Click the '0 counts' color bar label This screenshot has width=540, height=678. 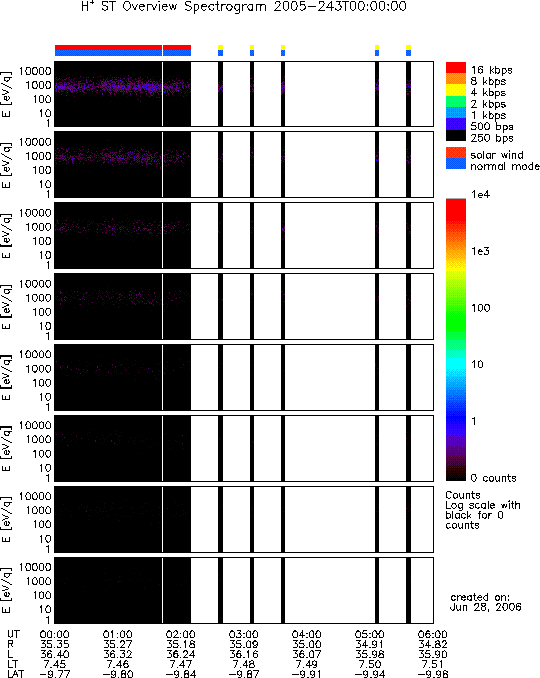coord(493,478)
